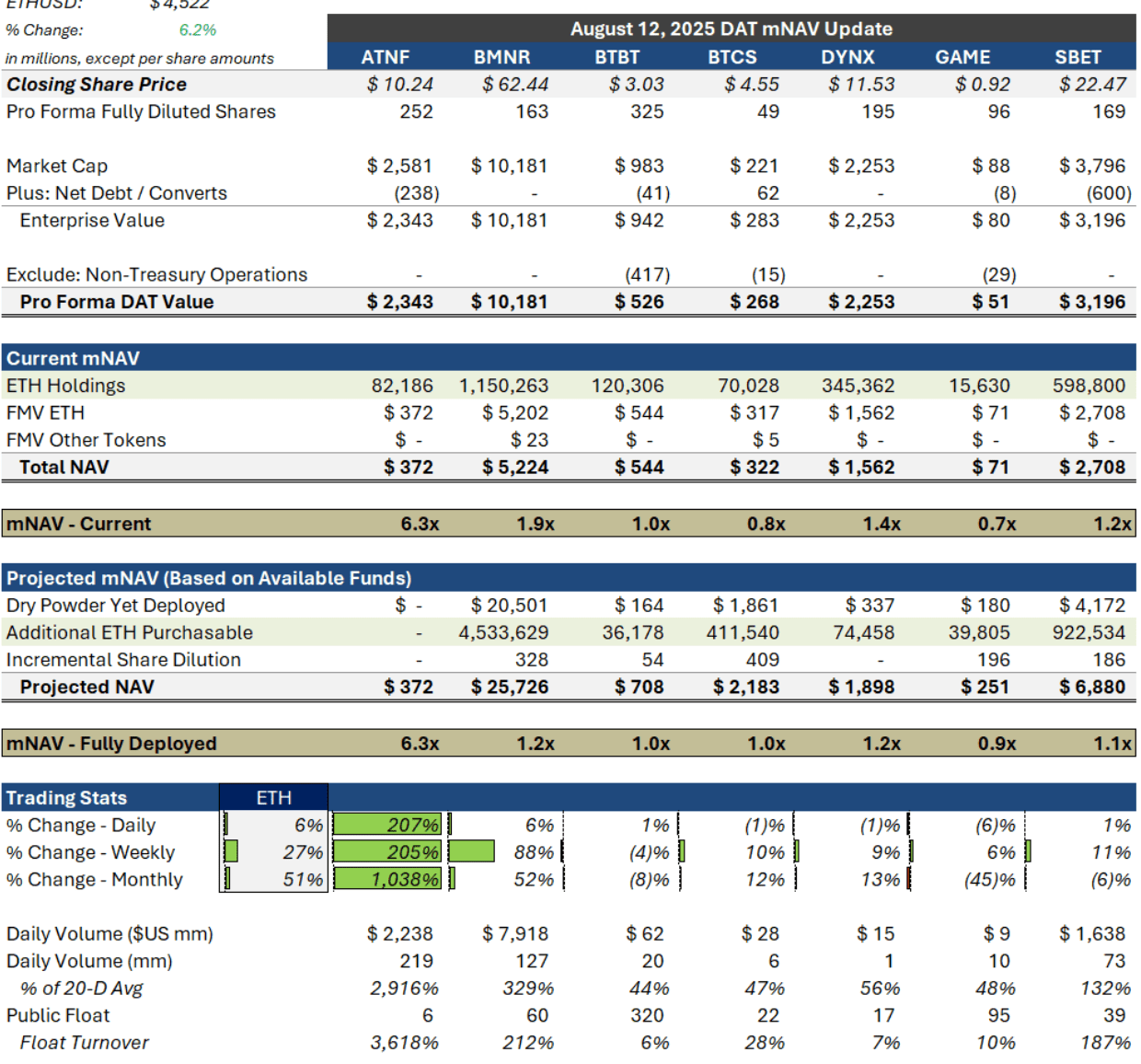Click SBET net debt value (600)

[x=1109, y=193]
